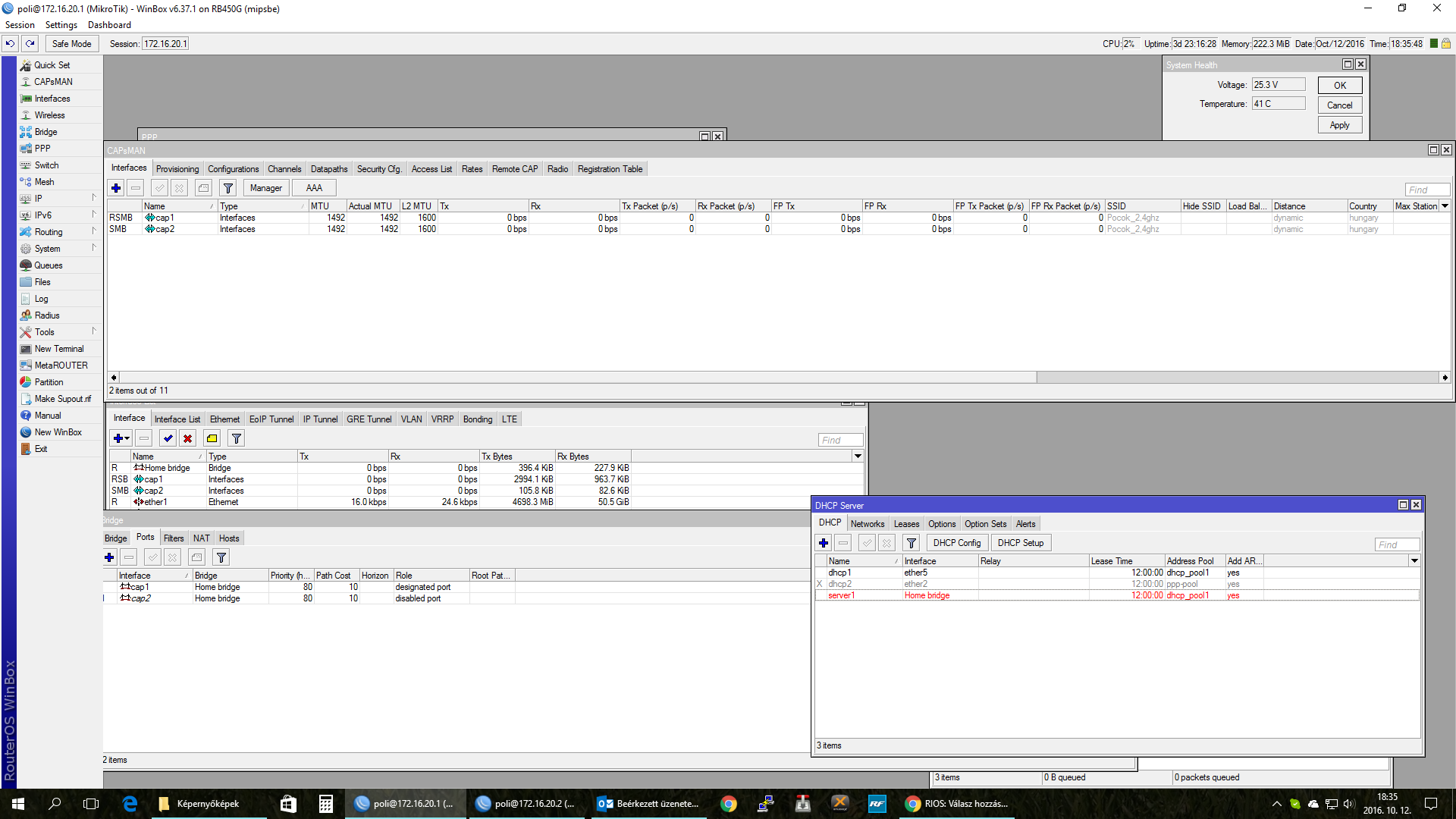Open the Session menu
This screenshot has height=819, width=1456.
click(20, 25)
